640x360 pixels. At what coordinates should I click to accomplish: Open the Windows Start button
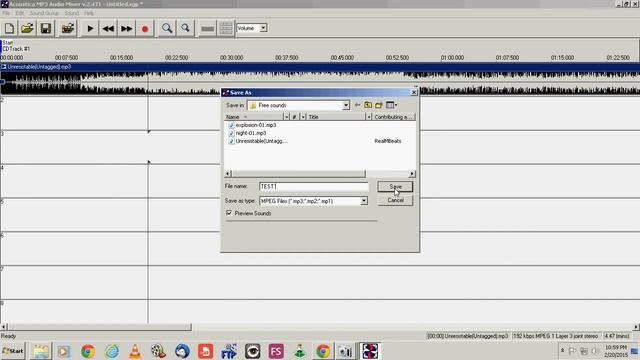coord(13,351)
